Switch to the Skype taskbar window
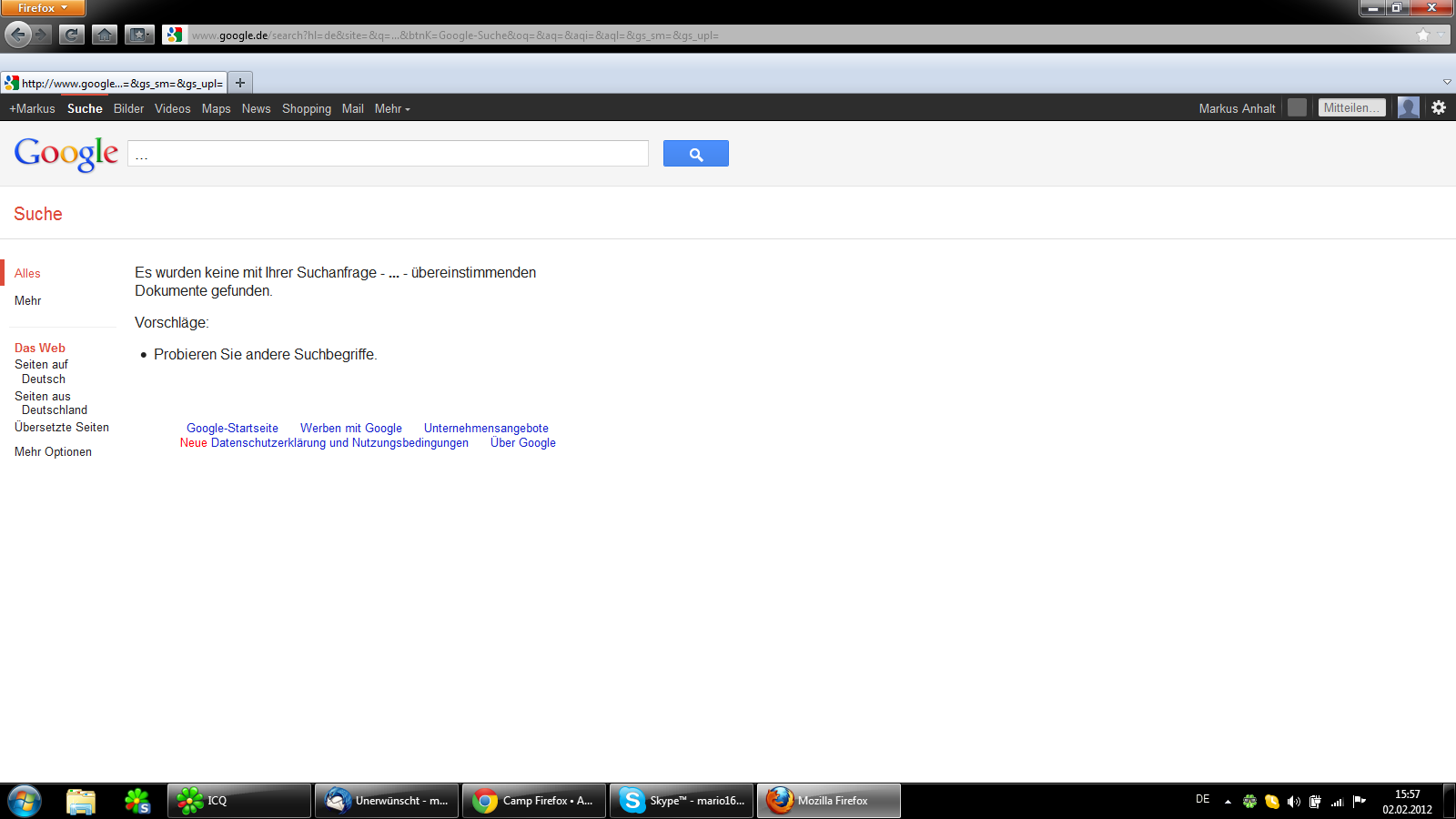1456x819 pixels. pyautogui.click(x=682, y=801)
